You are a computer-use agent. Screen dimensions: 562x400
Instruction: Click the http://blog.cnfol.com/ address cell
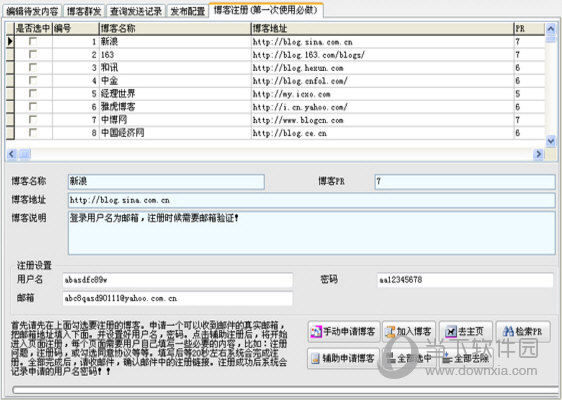[x=382, y=80]
